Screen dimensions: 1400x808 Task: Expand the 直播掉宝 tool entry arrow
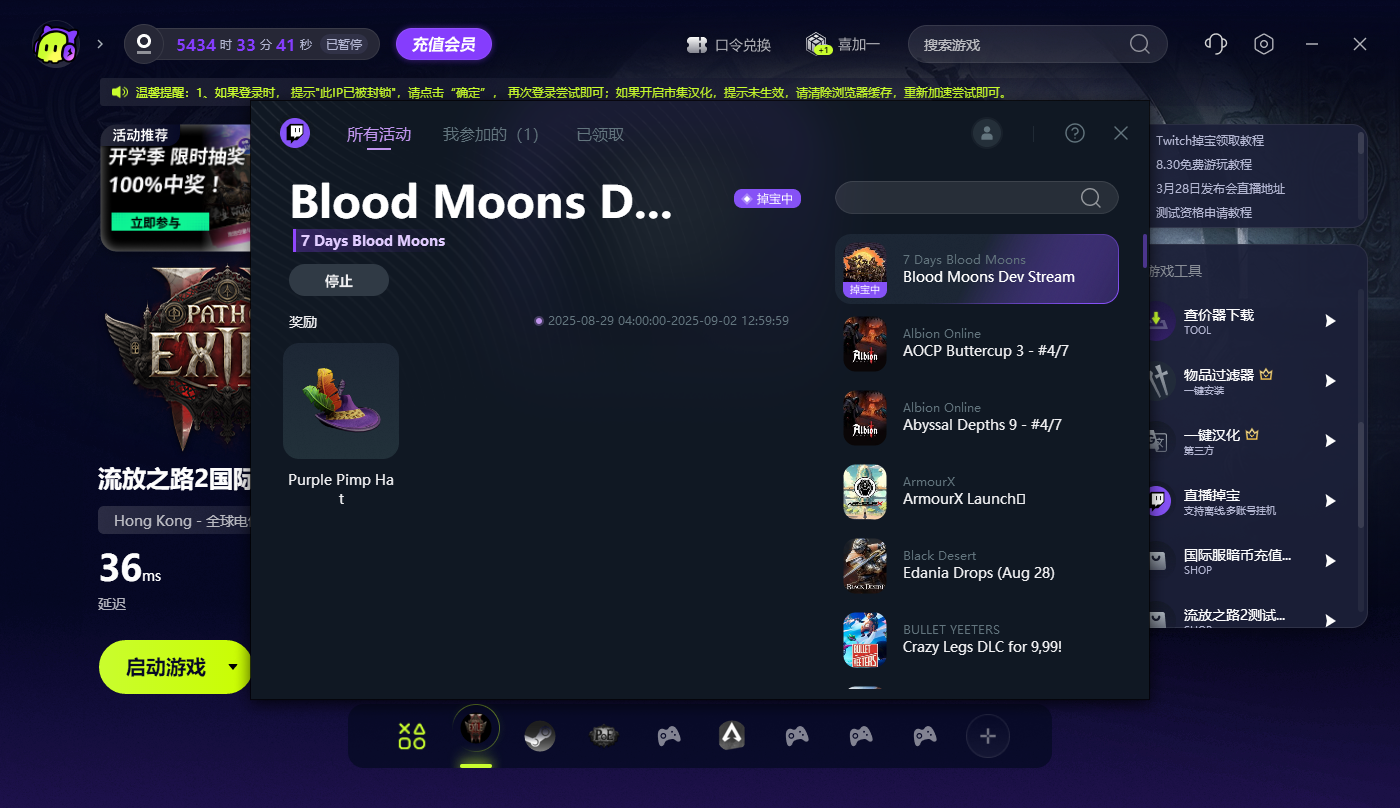point(1330,501)
